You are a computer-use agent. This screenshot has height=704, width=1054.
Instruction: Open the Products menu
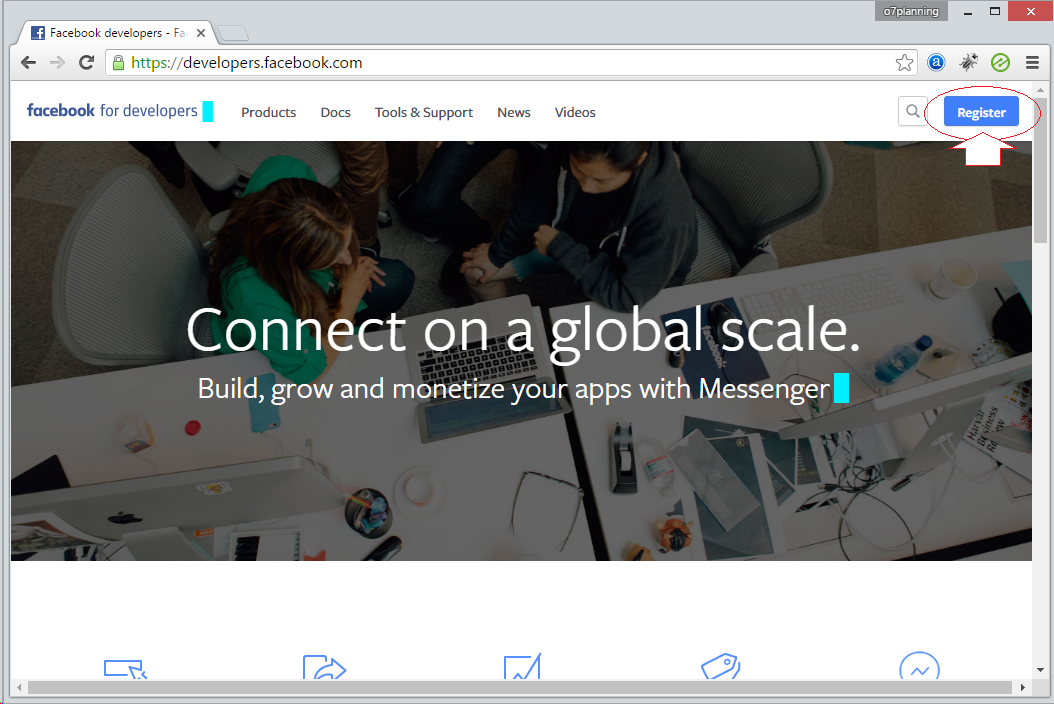[268, 112]
